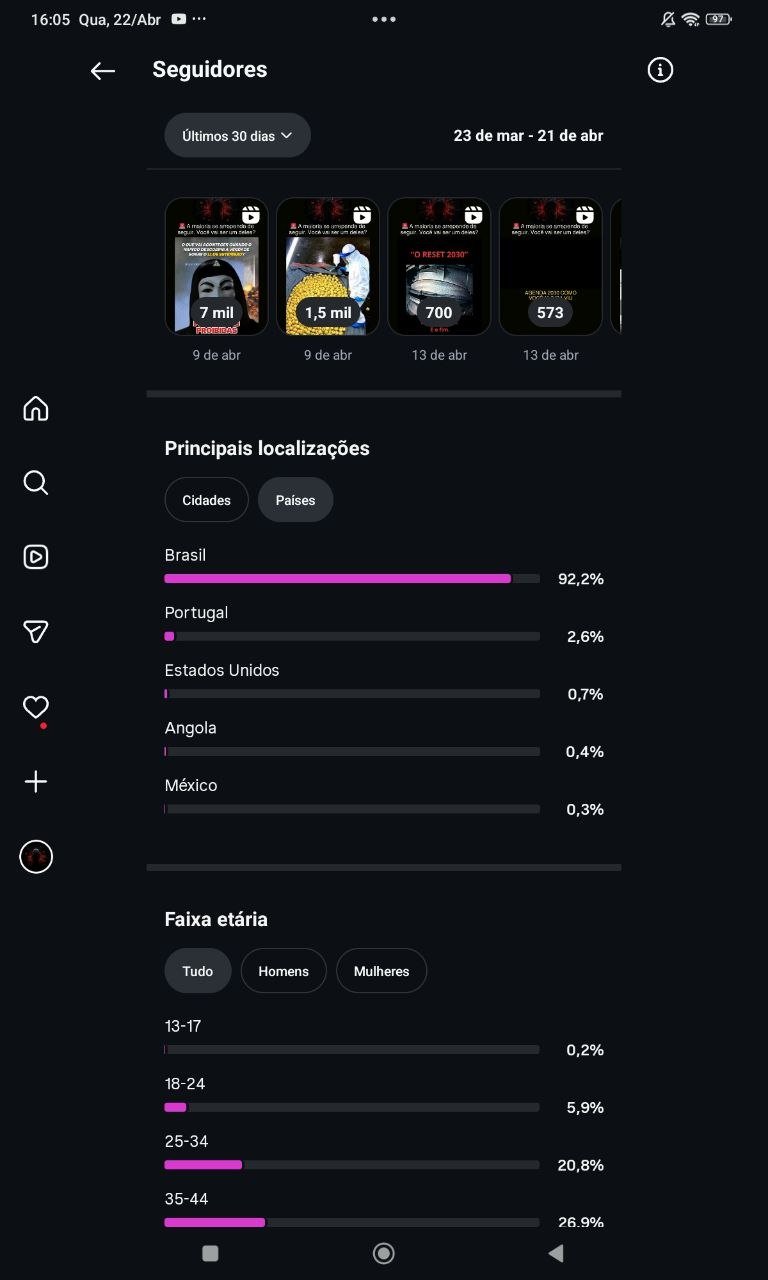Open the O RESET 2030 reel
The image size is (768, 1280).
[439, 266]
